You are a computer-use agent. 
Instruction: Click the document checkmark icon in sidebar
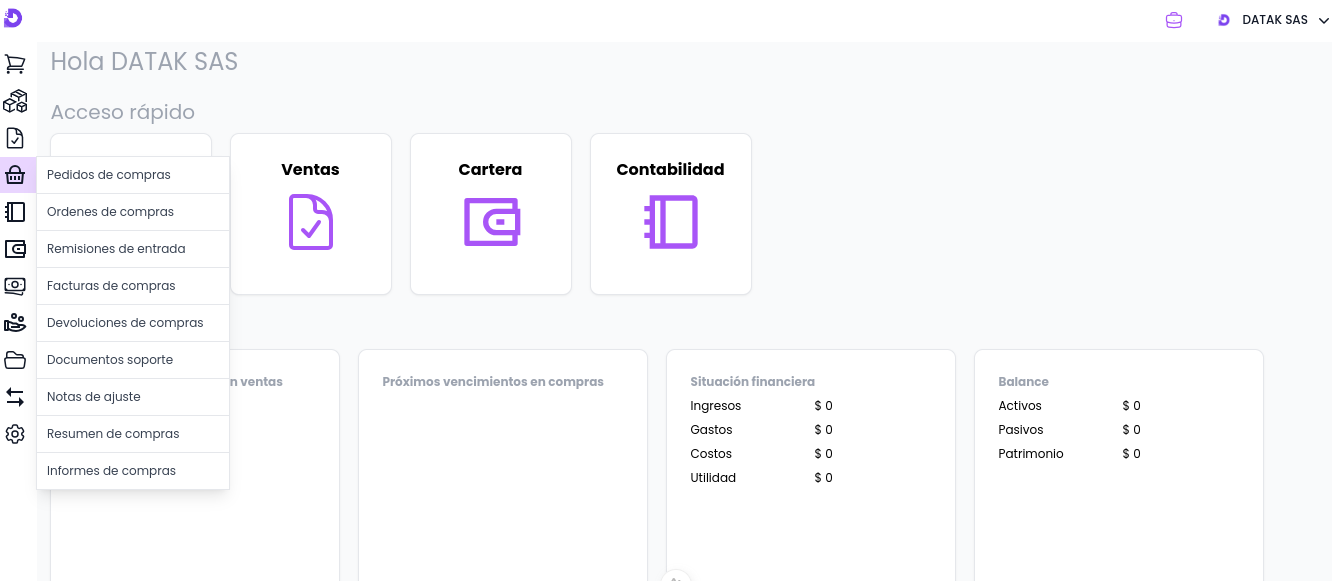pos(15,138)
